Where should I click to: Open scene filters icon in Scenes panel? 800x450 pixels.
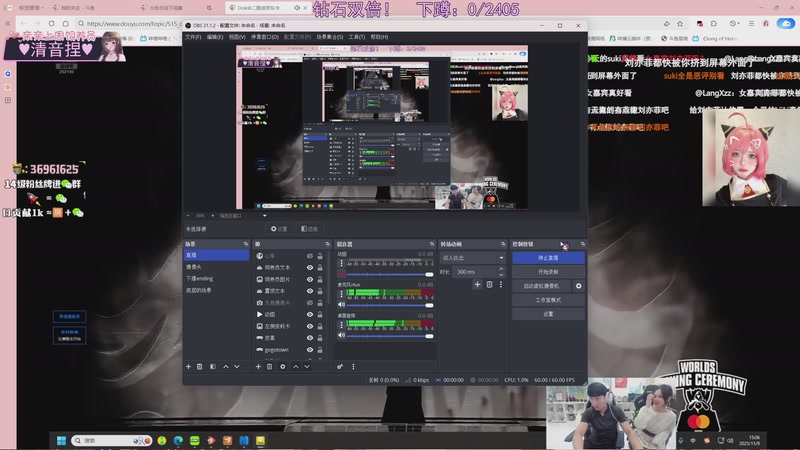213,366
